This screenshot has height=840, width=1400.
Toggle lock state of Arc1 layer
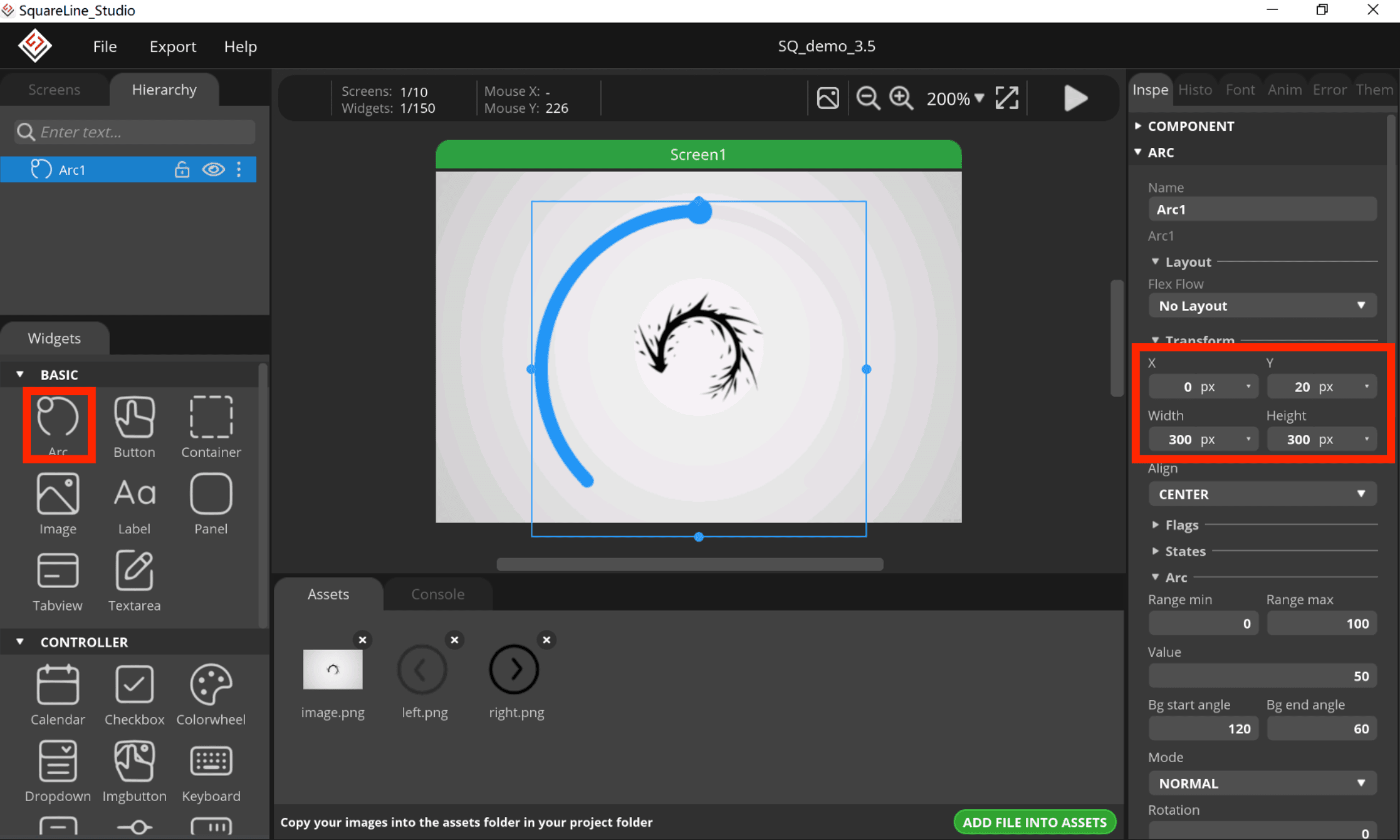point(181,169)
